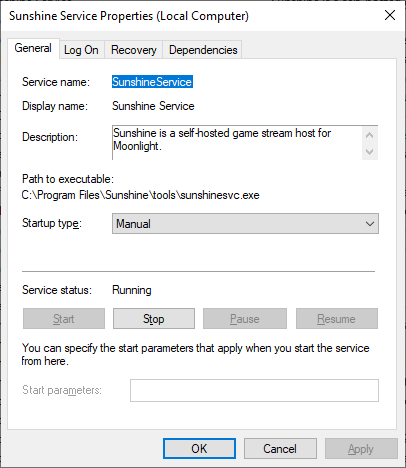Open the Recovery tab
Image resolution: width=406 pixels, height=468 pixels.
tap(134, 50)
